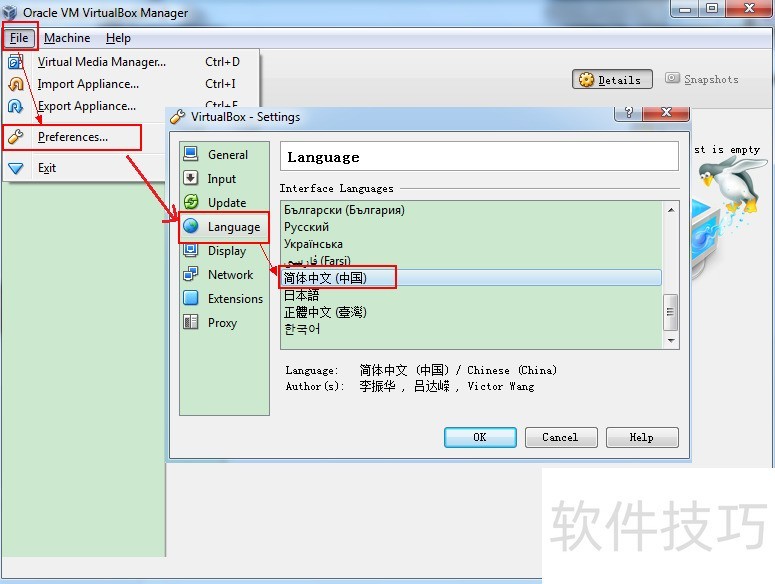Open the Machine menu
The width and height of the screenshot is (775, 584).
(67, 38)
